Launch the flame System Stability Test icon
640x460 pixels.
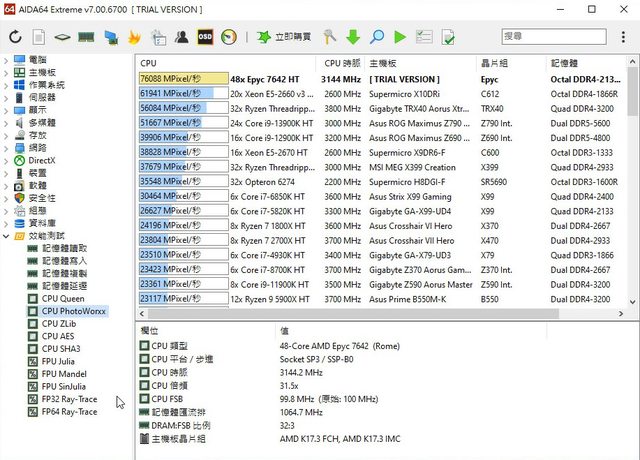click(x=135, y=37)
